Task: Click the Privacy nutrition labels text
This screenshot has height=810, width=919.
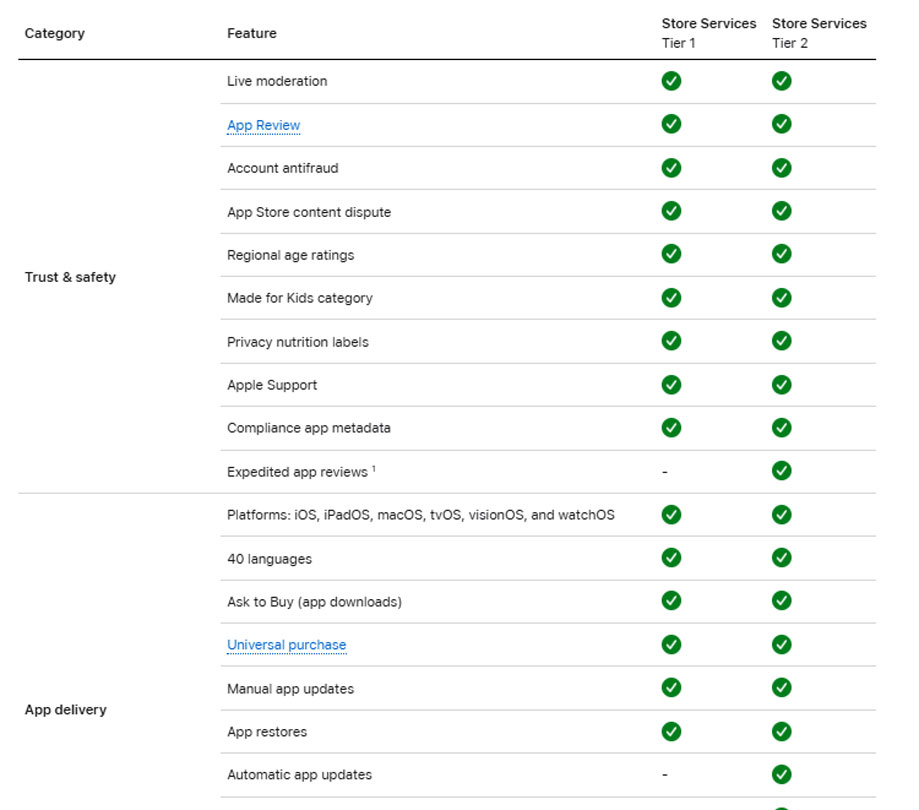Action: [298, 342]
